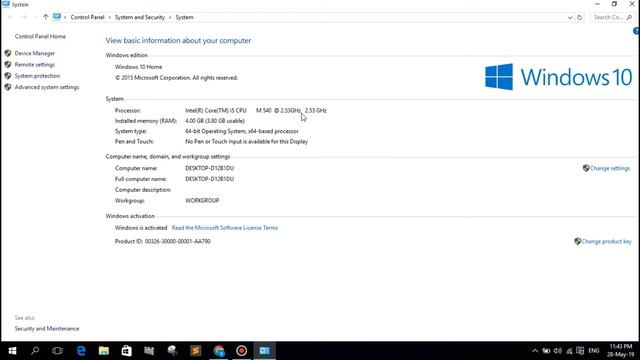
Task: Open System protection link
Action: (x=37, y=76)
